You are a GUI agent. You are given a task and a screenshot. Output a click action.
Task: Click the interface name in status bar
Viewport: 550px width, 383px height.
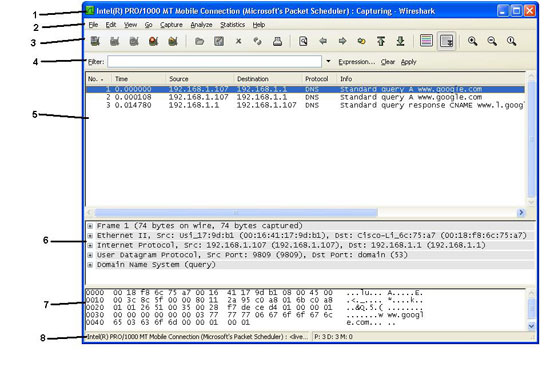point(197,337)
